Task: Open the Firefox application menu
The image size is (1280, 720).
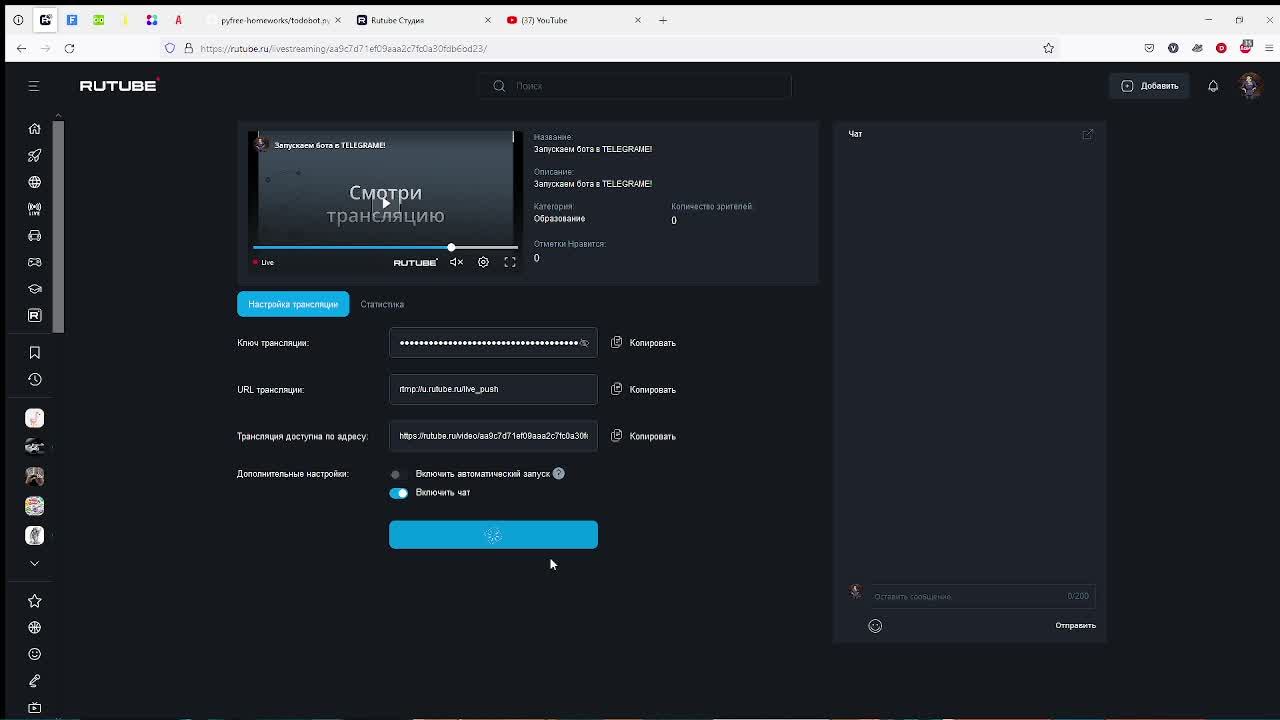Action: [x=1271, y=48]
